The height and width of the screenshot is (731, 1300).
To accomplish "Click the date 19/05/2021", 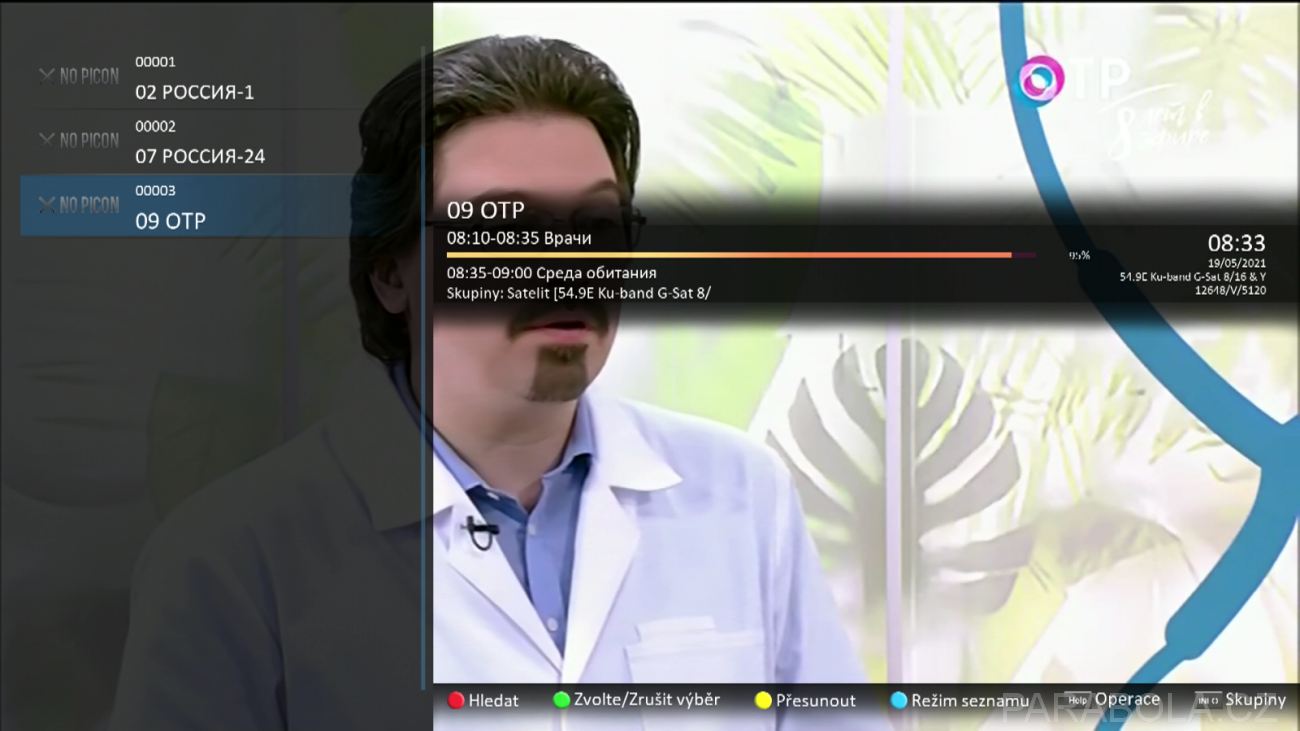I will (x=1237, y=264).
